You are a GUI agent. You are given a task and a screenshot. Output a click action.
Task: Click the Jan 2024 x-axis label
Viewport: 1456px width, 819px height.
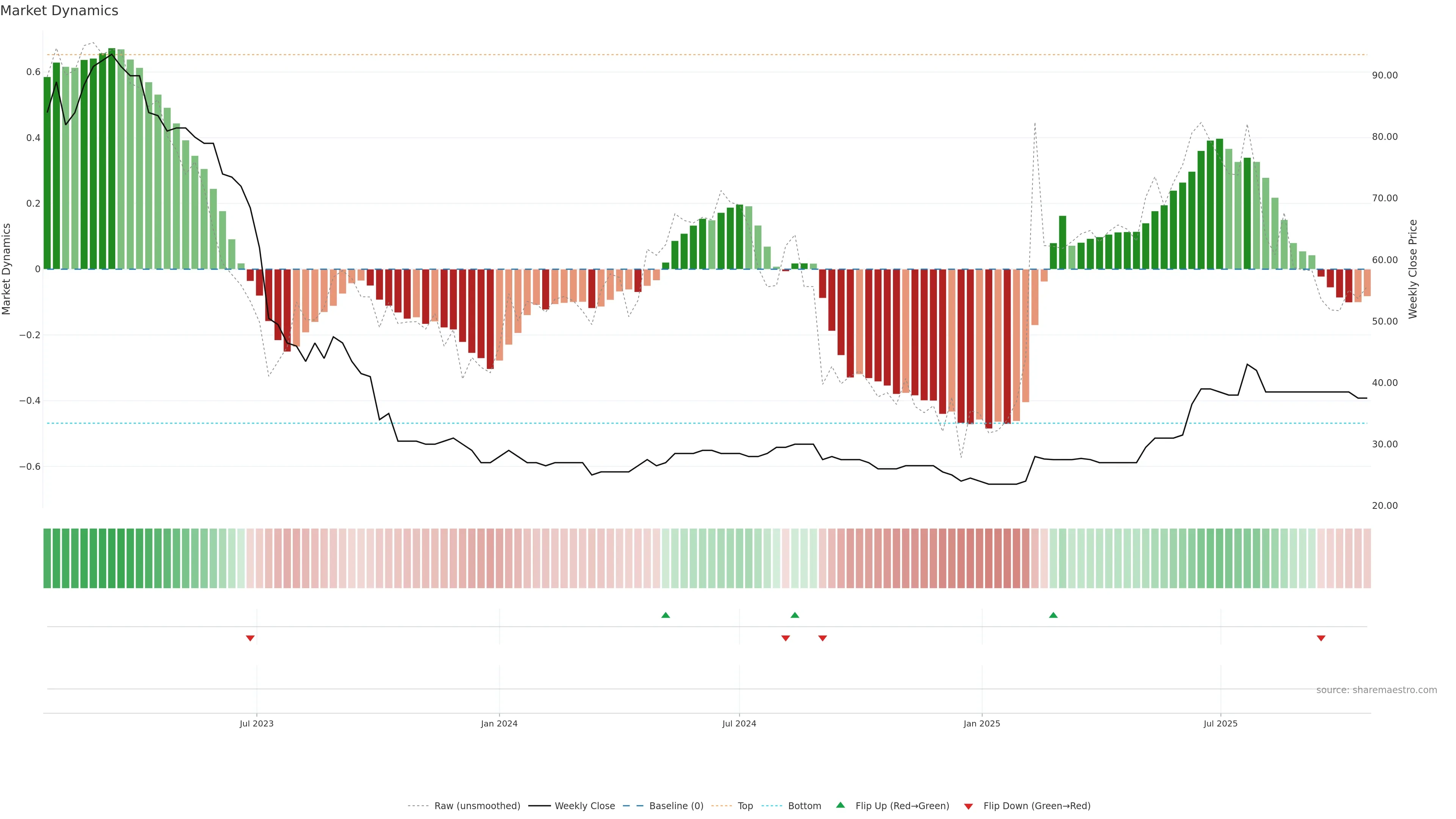click(499, 723)
